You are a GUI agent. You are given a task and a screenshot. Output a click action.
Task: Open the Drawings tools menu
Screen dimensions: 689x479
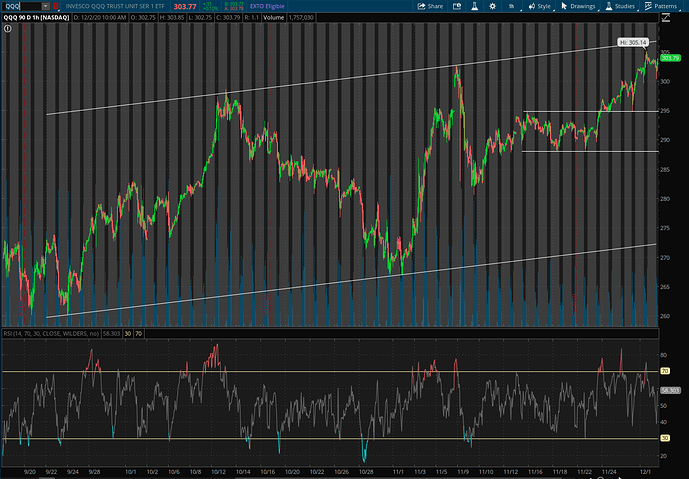[579, 6]
